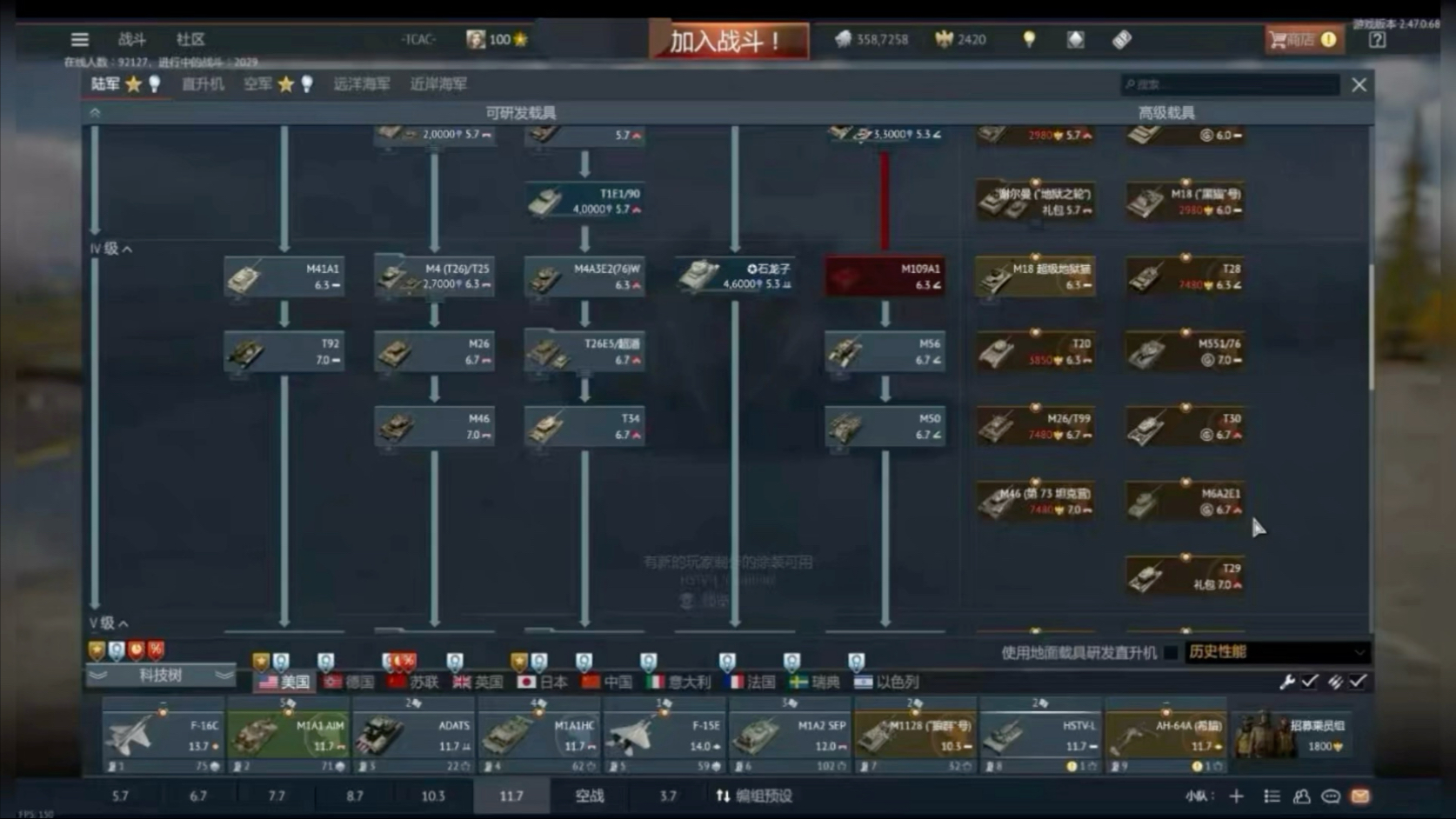
Task: Expand the 科技树 tech tree panel
Action: [x=161, y=675]
